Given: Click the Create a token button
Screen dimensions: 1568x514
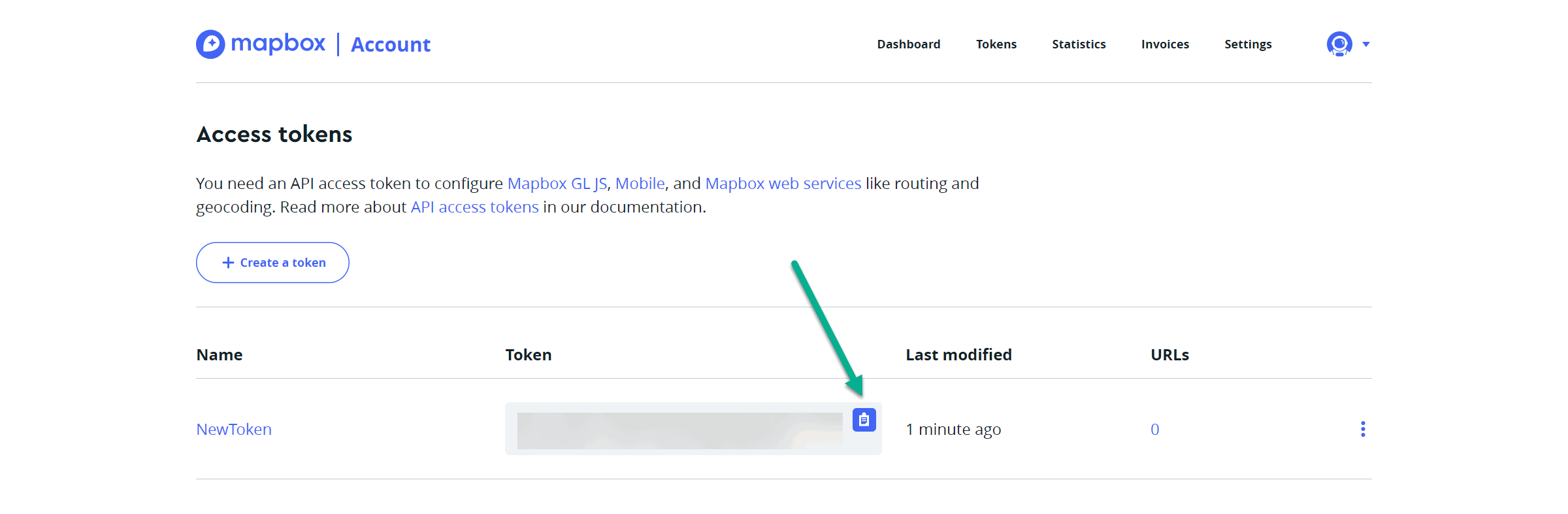Looking at the screenshot, I should point(272,262).
